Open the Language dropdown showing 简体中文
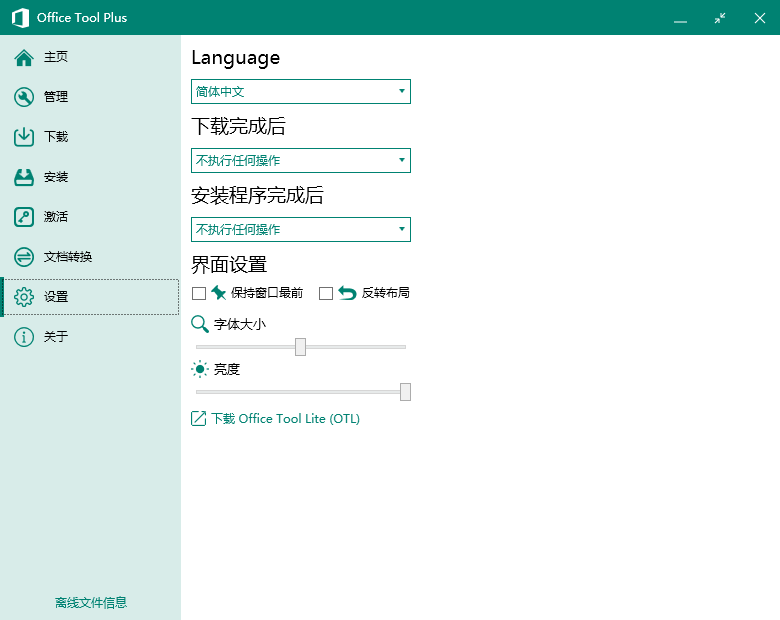The width and height of the screenshot is (780, 620). point(300,92)
